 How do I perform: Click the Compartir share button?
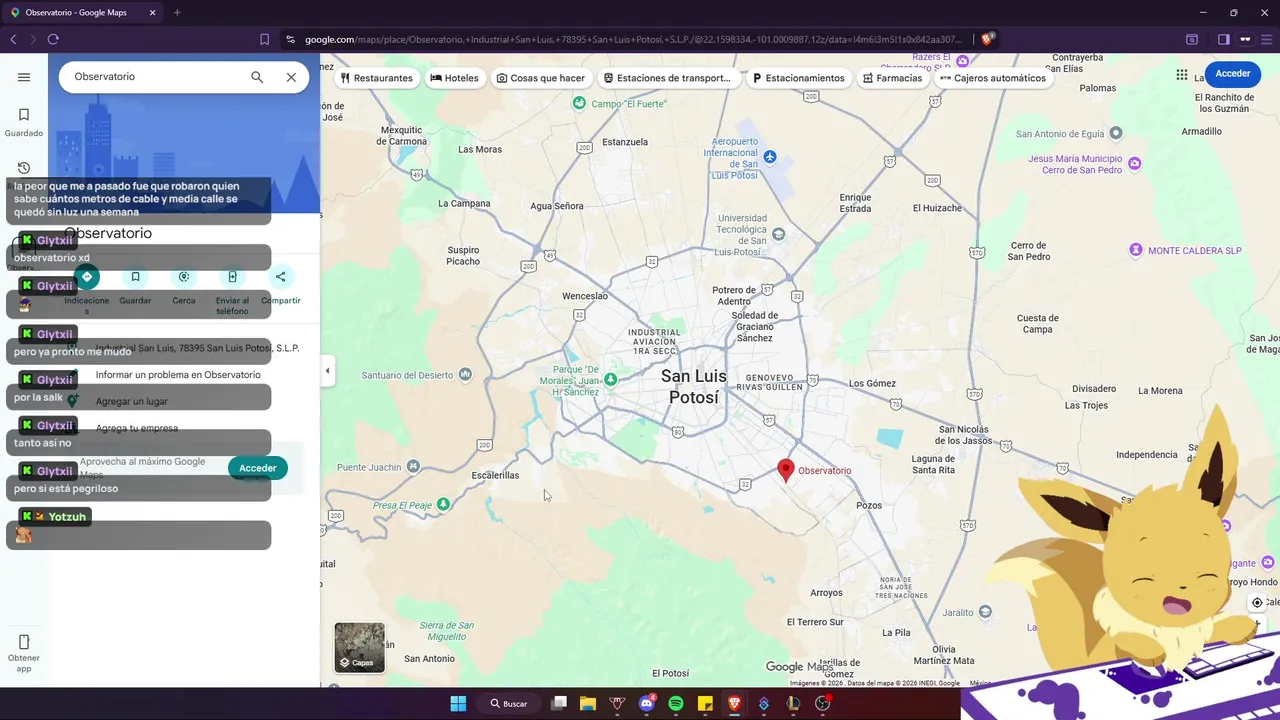coord(281,277)
